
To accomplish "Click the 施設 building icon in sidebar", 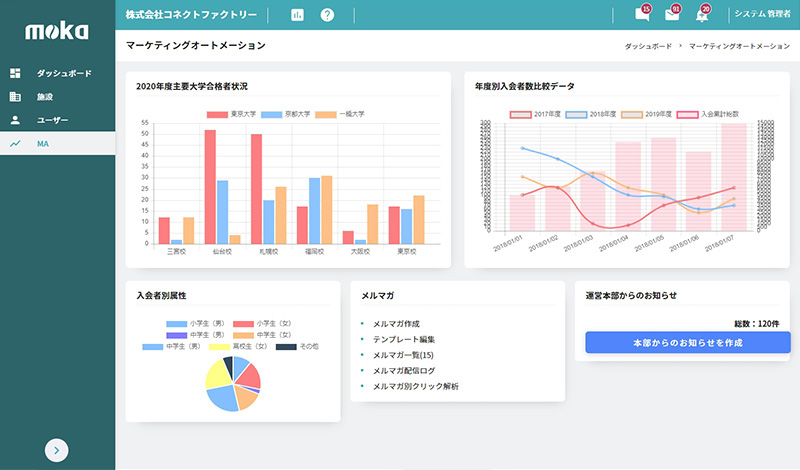I will click(15, 97).
